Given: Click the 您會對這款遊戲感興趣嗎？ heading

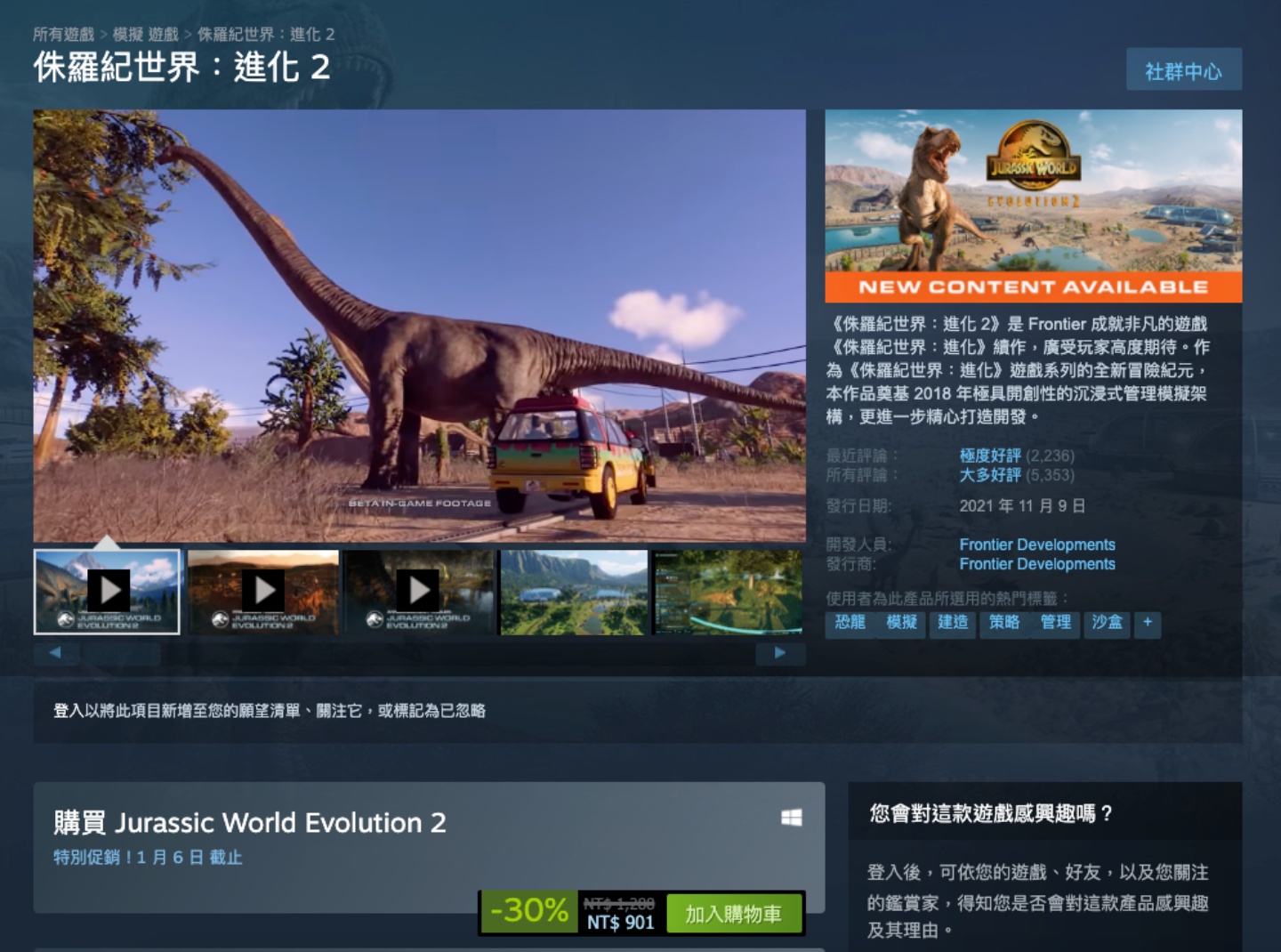Looking at the screenshot, I should tap(991, 813).
